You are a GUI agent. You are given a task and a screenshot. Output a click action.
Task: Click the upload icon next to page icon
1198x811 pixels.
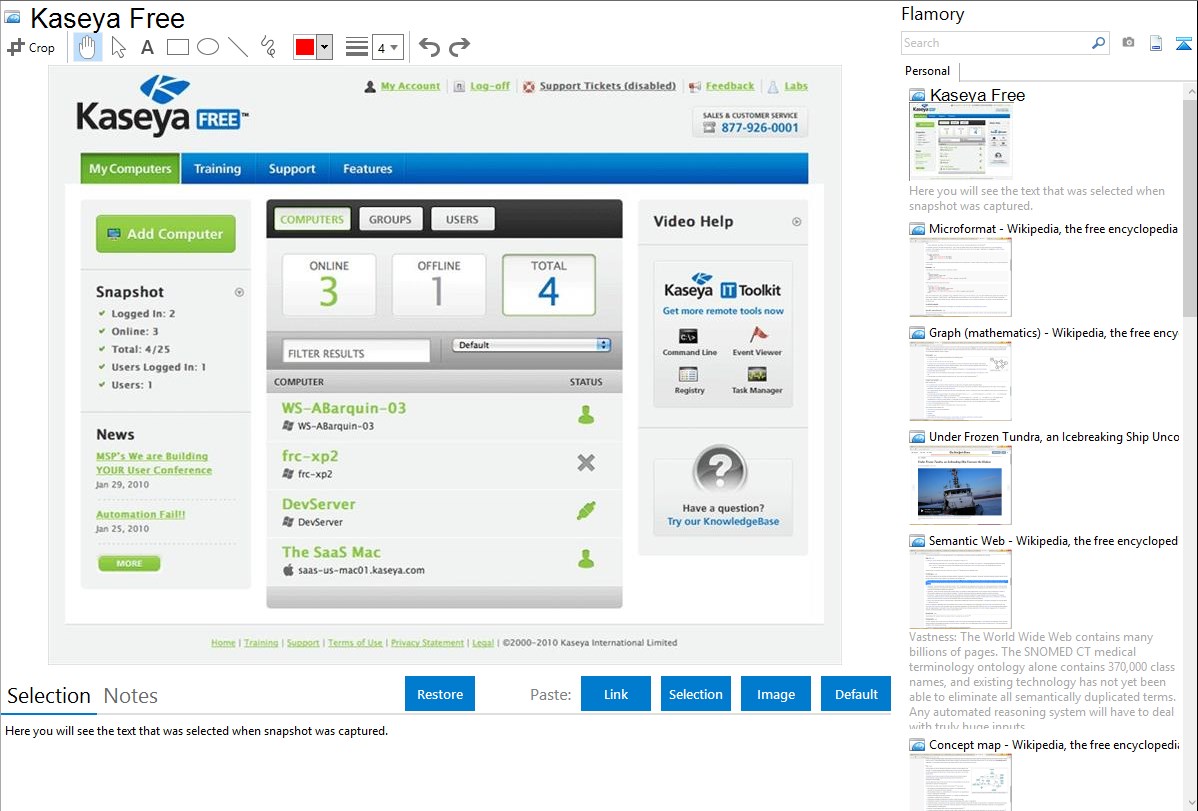1183,43
